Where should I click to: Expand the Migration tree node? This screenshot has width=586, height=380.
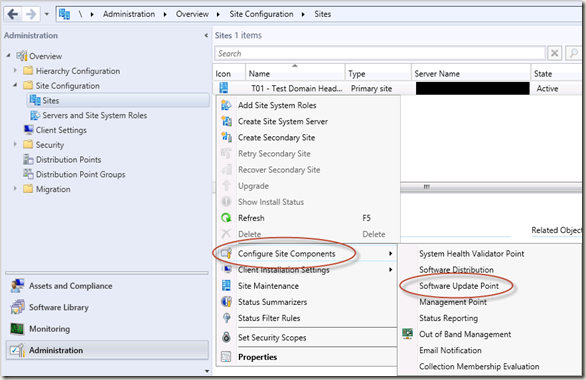(15, 188)
